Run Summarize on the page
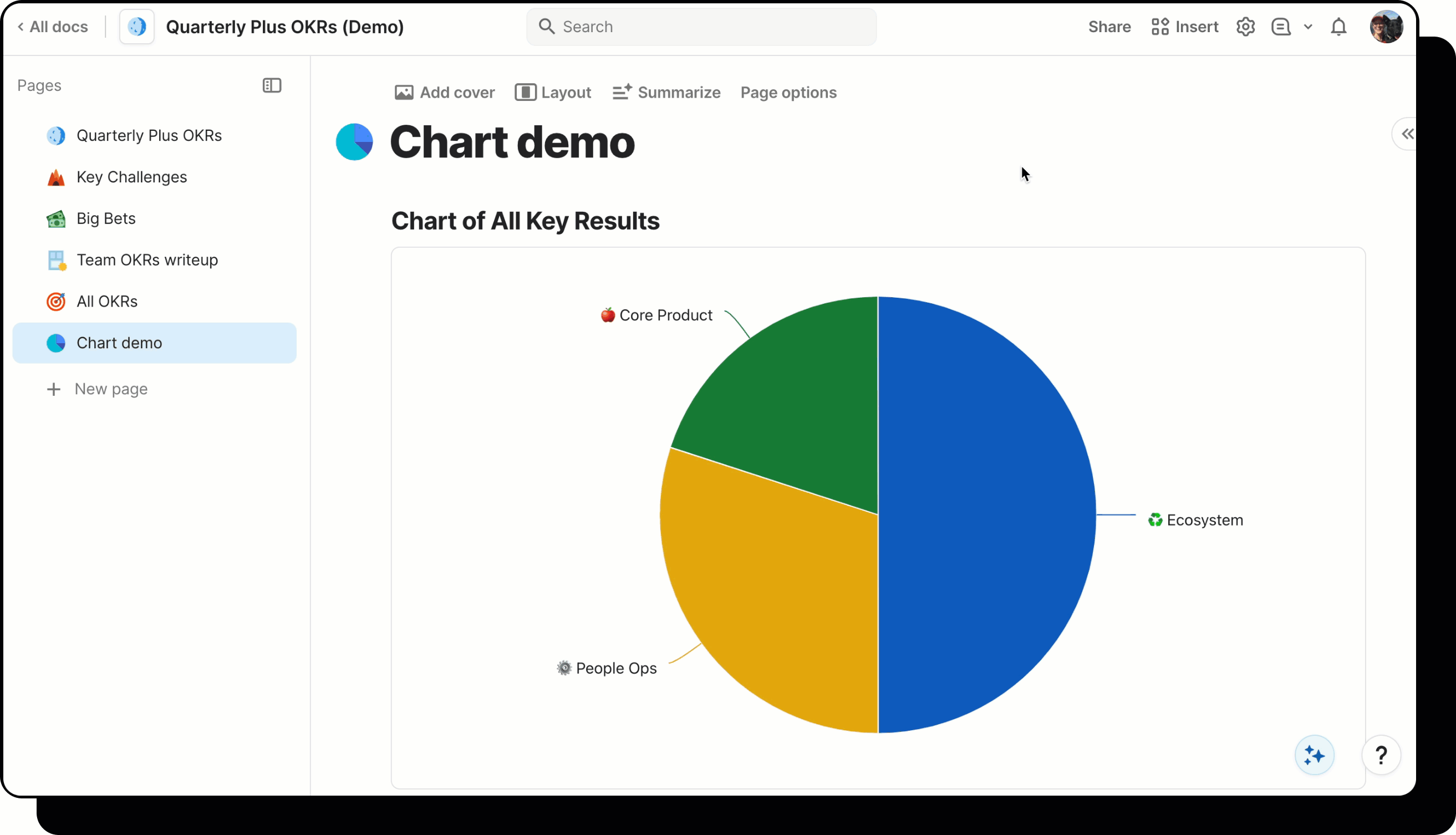This screenshot has height=835, width=1456. (666, 93)
